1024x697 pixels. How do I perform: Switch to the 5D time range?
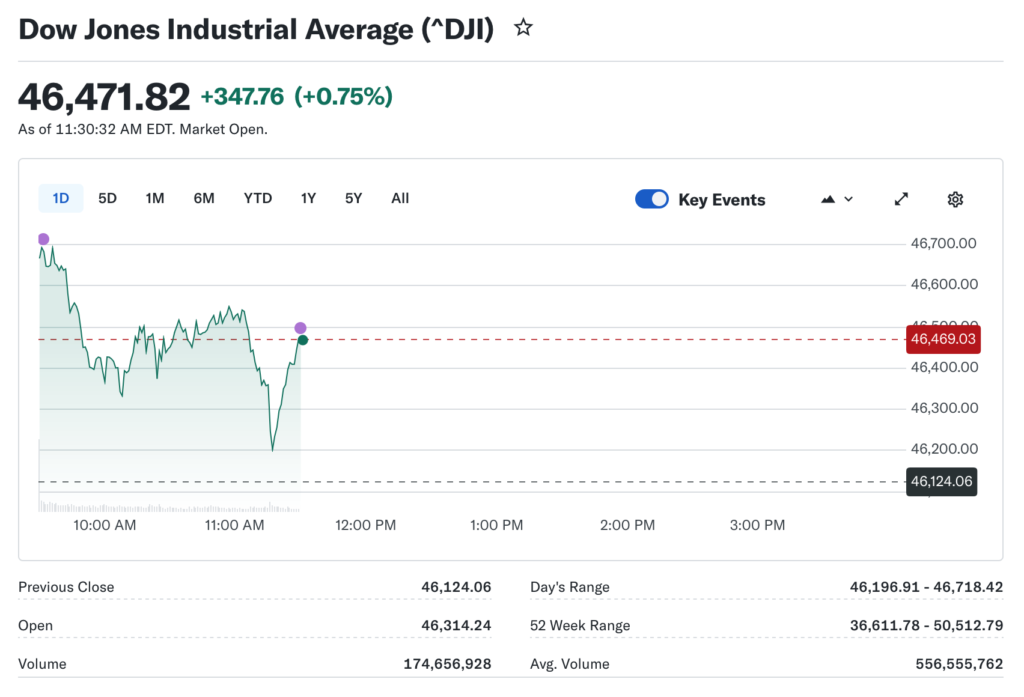click(107, 199)
